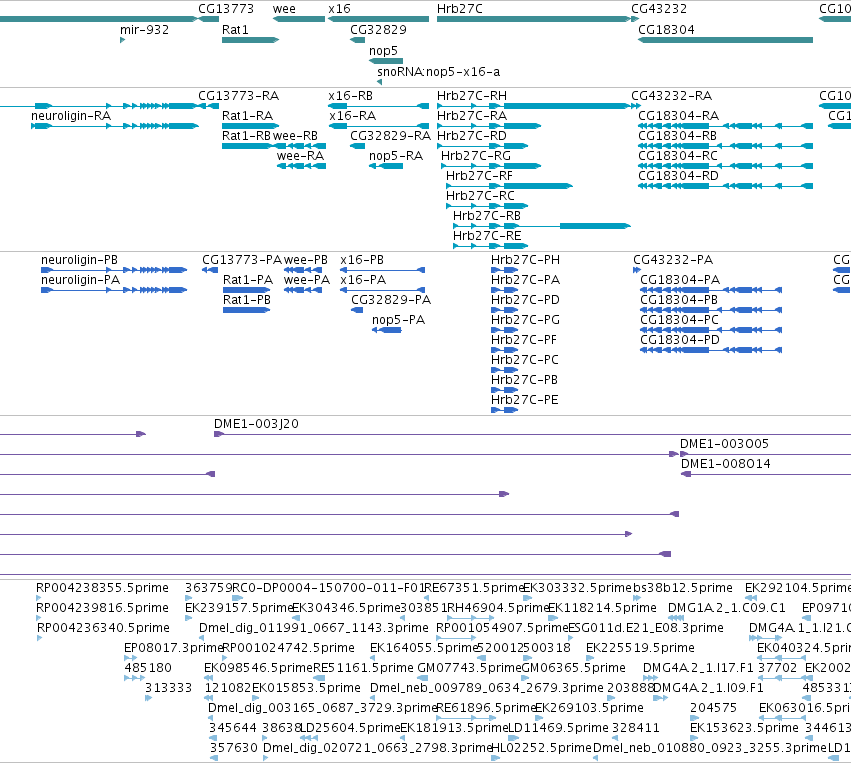Click the Hrb27C-RC transcript label
This screenshot has width=851, height=763.
(480, 196)
